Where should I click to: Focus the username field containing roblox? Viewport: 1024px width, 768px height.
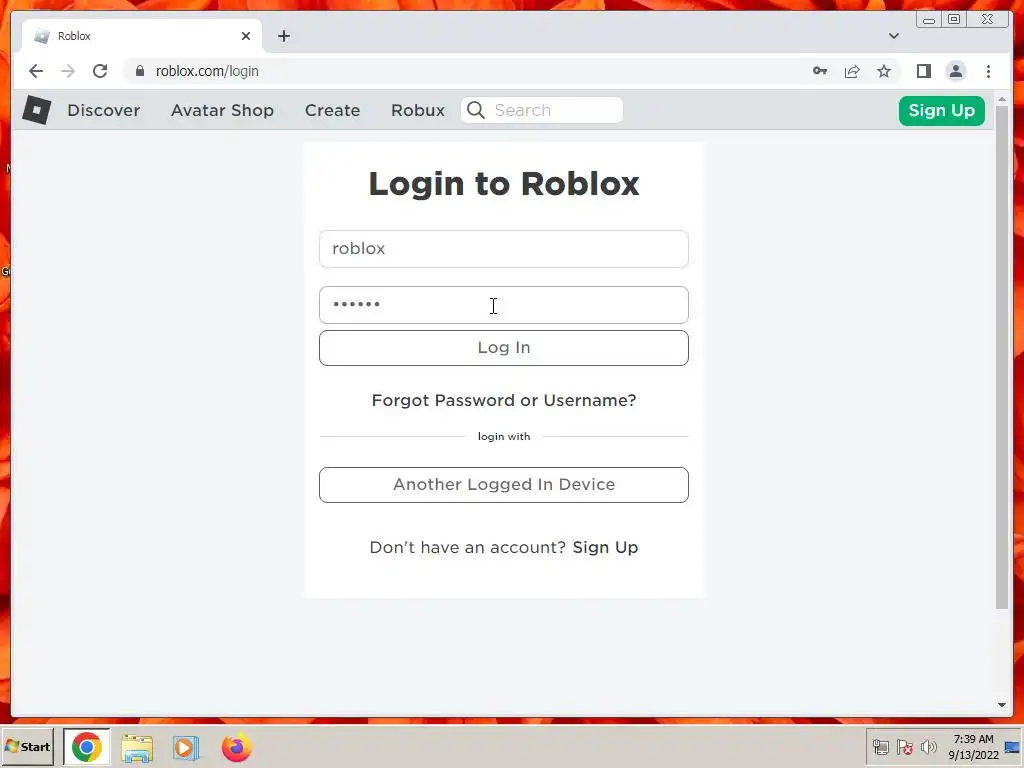tap(504, 249)
